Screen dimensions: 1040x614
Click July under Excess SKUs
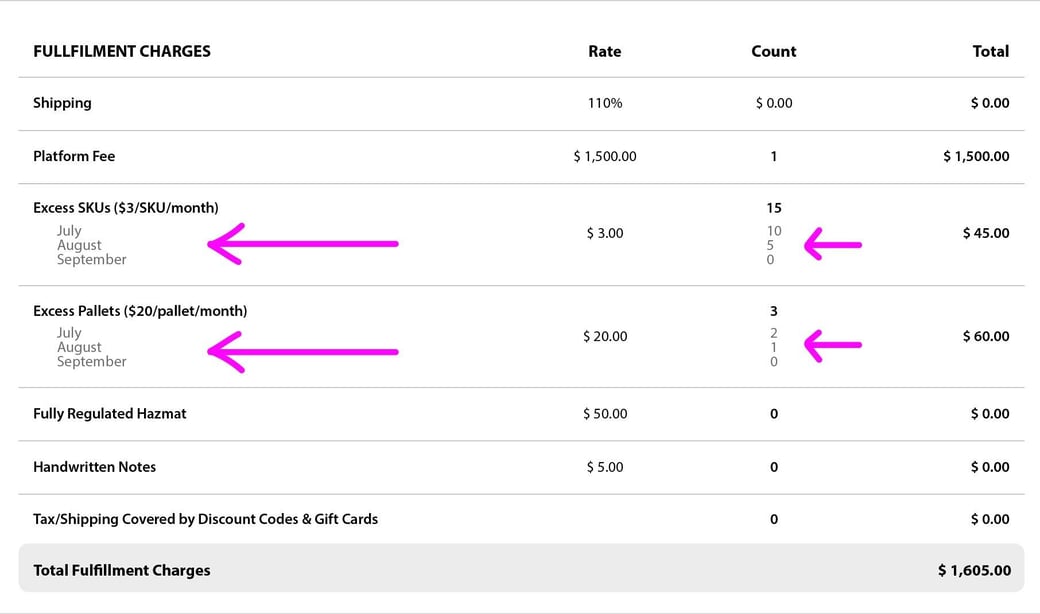pyautogui.click(x=69, y=231)
